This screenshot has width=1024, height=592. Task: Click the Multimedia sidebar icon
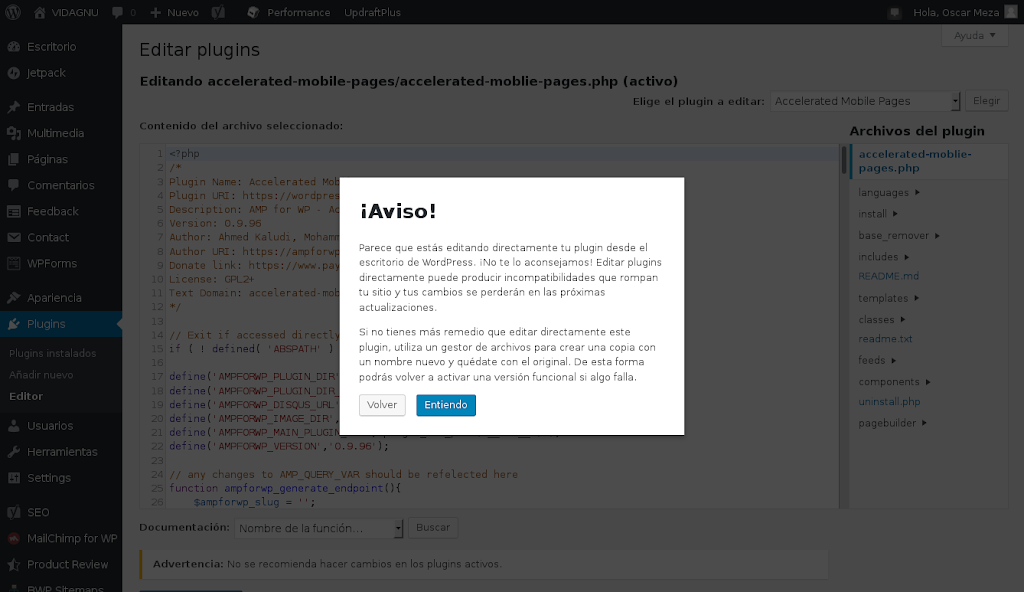pyautogui.click(x=14, y=133)
